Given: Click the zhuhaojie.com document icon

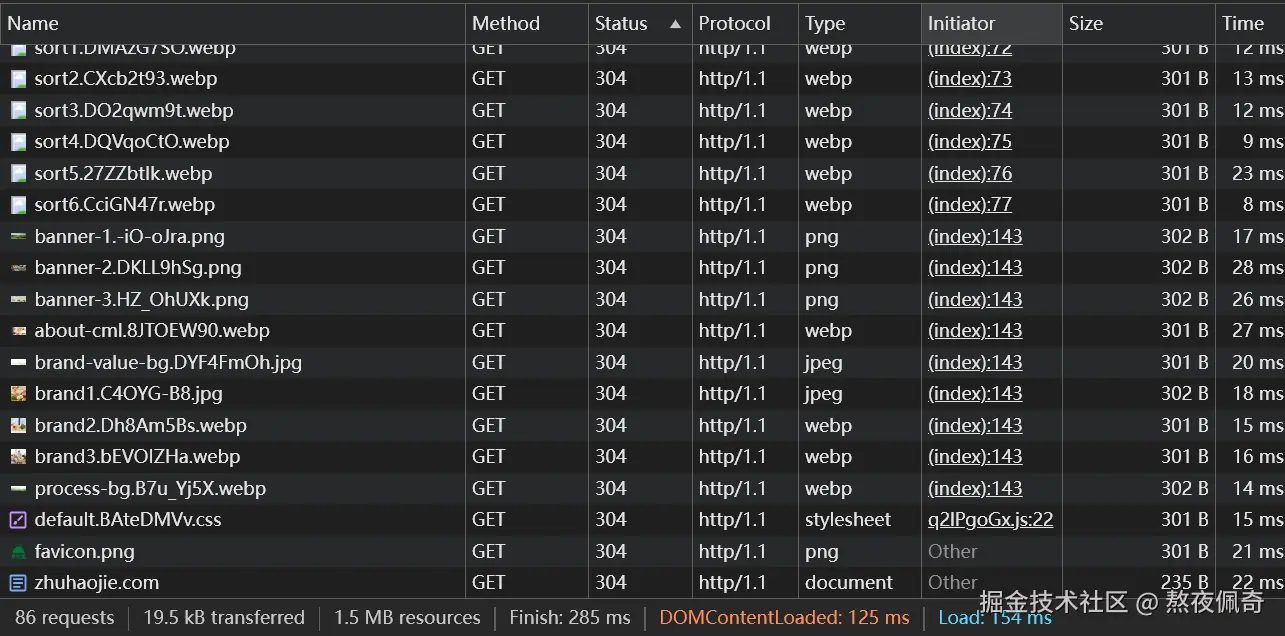Looking at the screenshot, I should pos(18,583).
